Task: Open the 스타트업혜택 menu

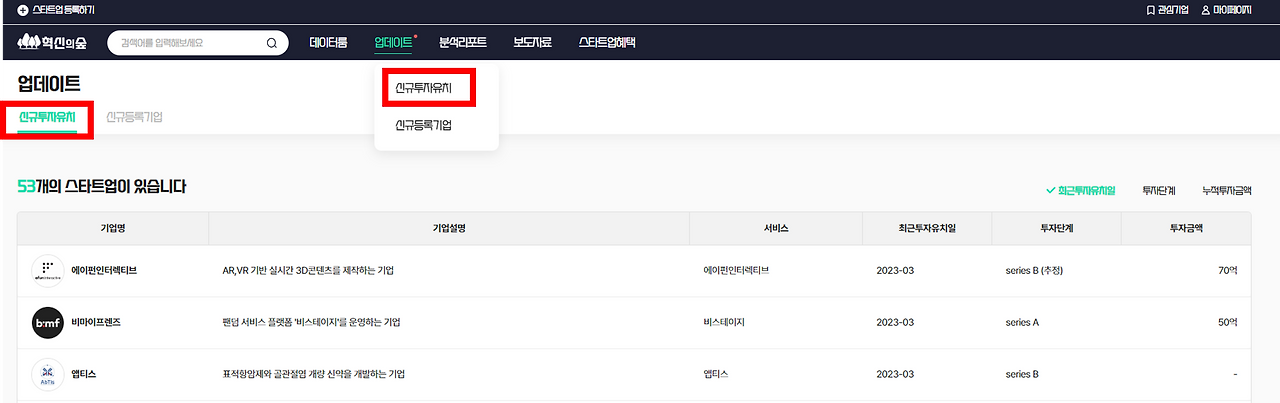Action: [x=607, y=43]
